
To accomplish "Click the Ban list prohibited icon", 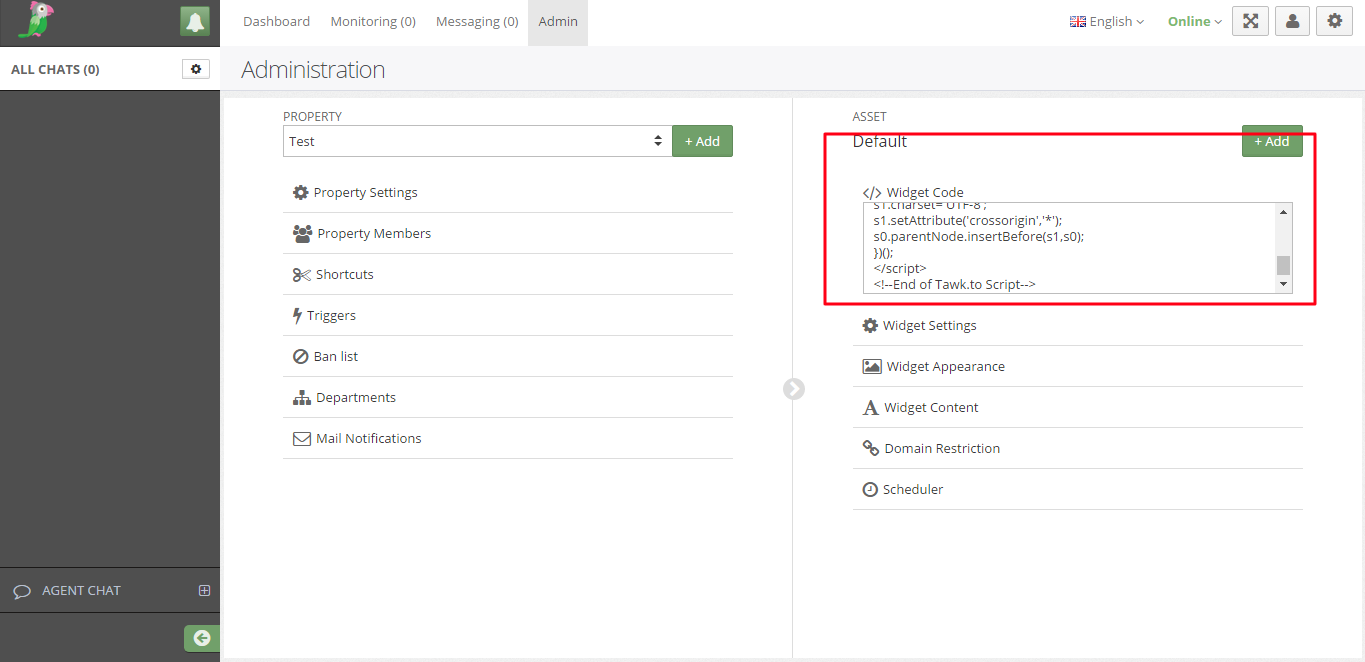I will 300,356.
